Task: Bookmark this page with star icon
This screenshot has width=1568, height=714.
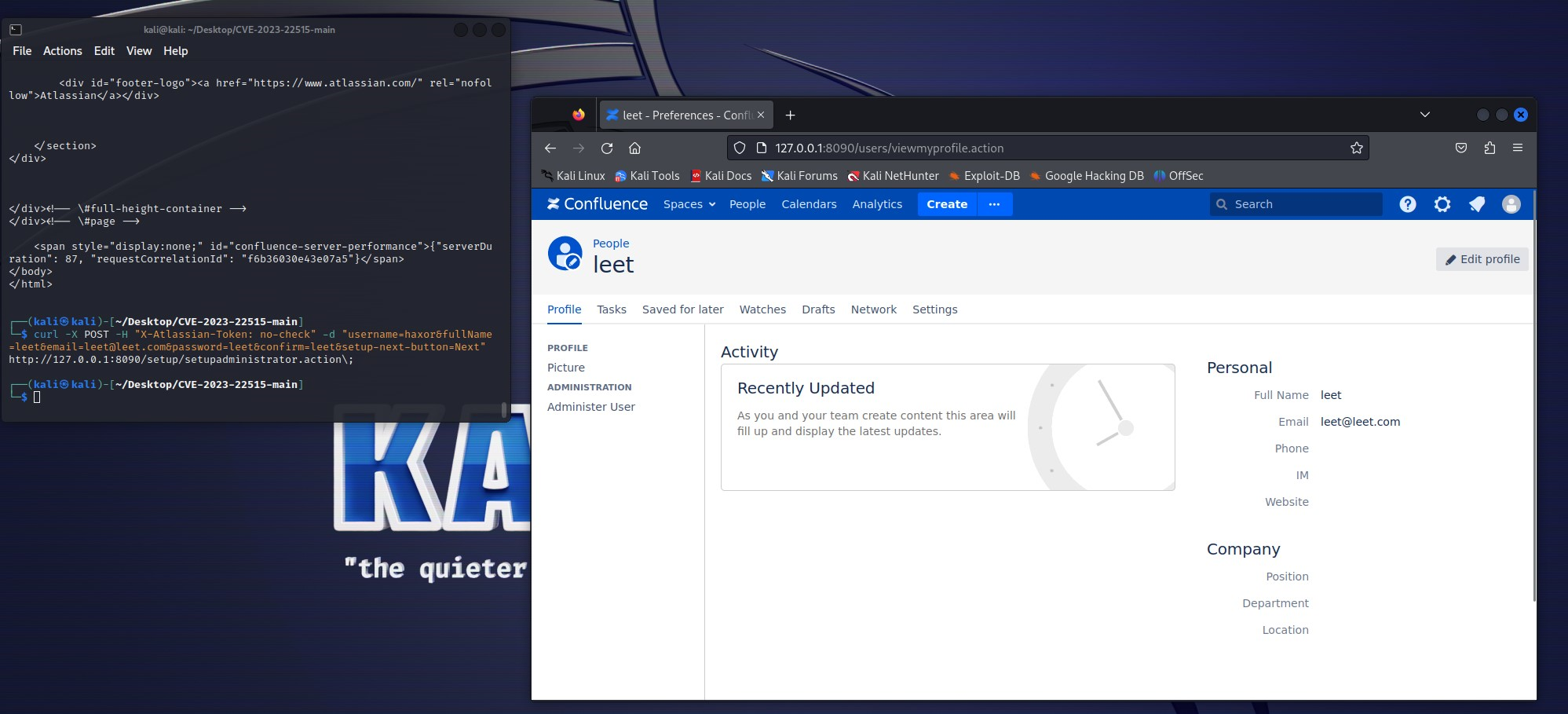Action: tap(1356, 148)
